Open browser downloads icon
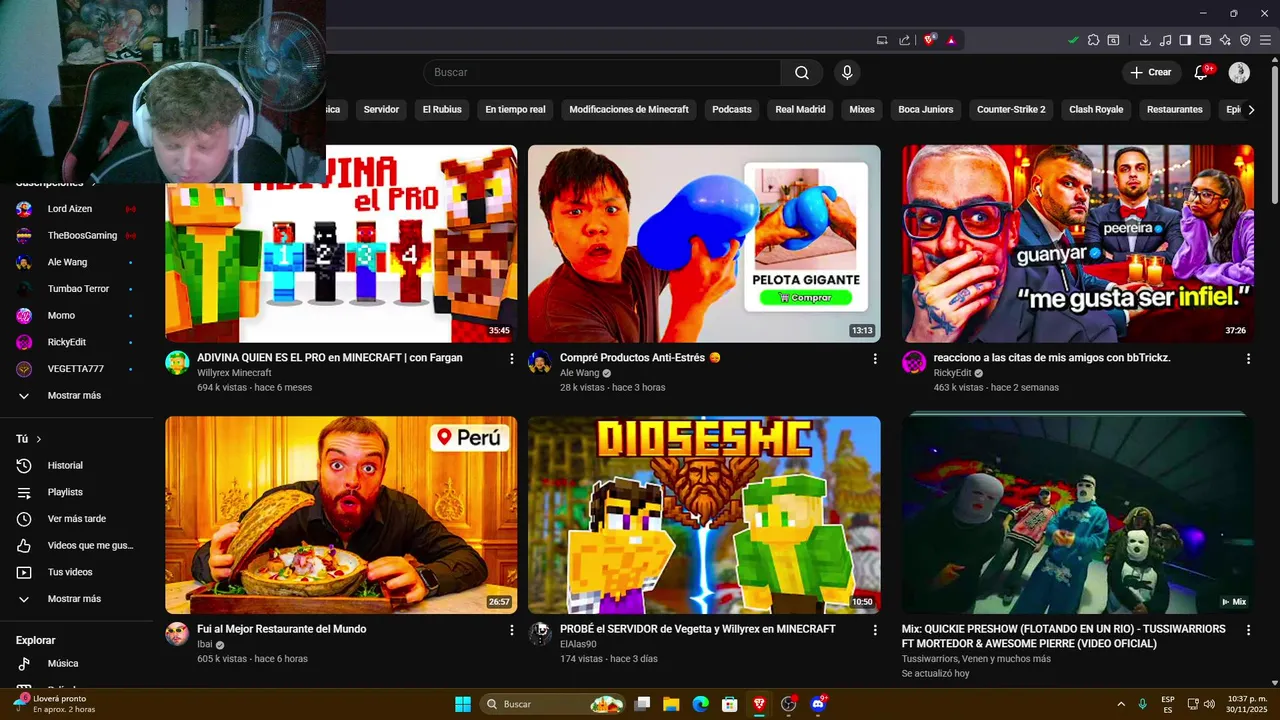The width and height of the screenshot is (1280, 720). 1145,40
